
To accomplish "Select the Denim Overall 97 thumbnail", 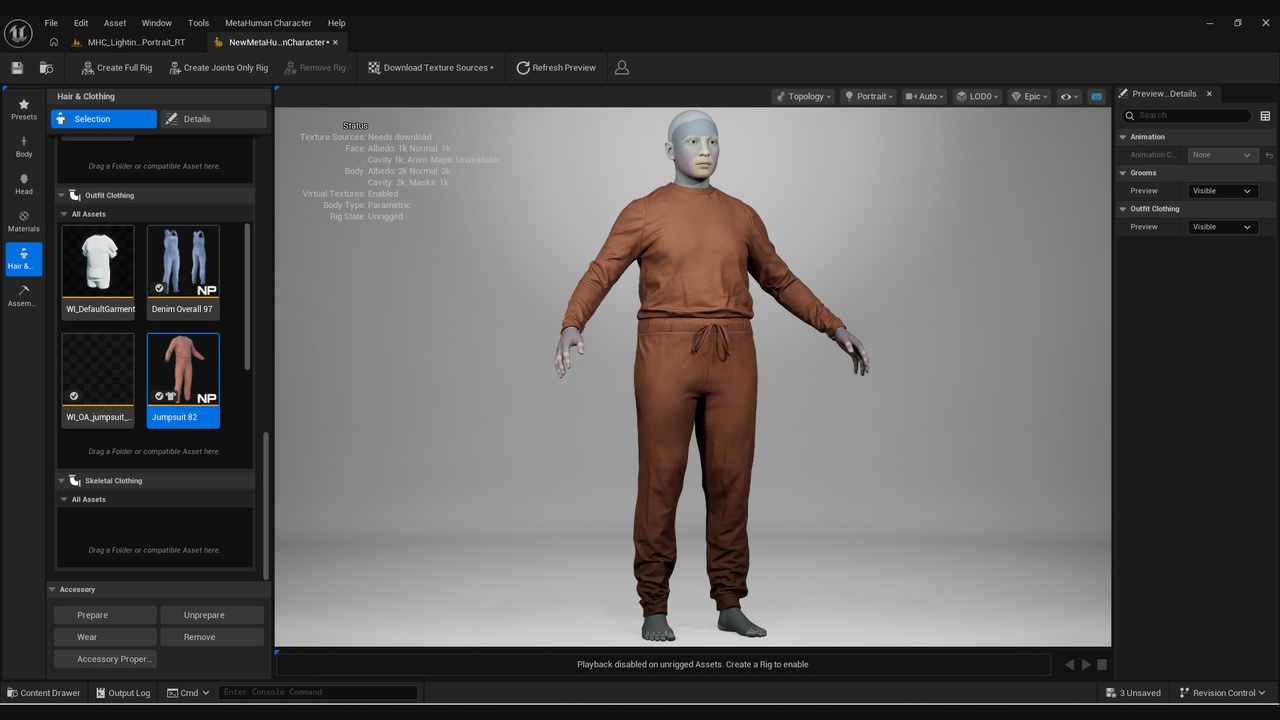I will point(183,271).
